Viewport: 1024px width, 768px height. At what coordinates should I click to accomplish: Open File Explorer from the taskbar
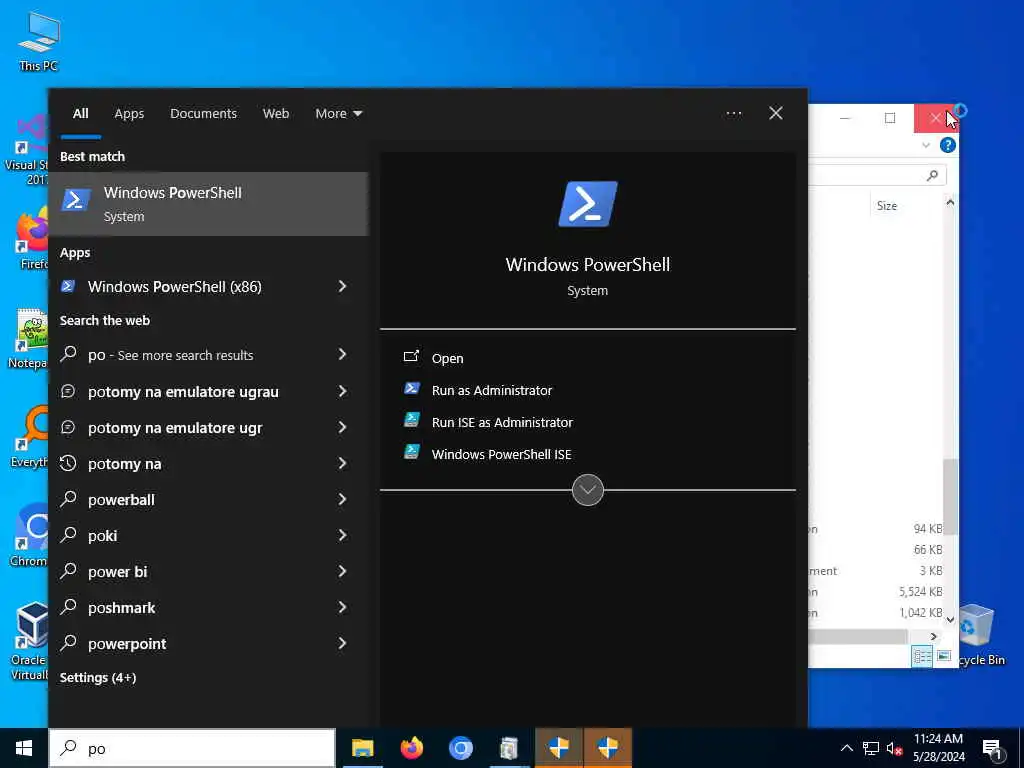[x=362, y=748]
